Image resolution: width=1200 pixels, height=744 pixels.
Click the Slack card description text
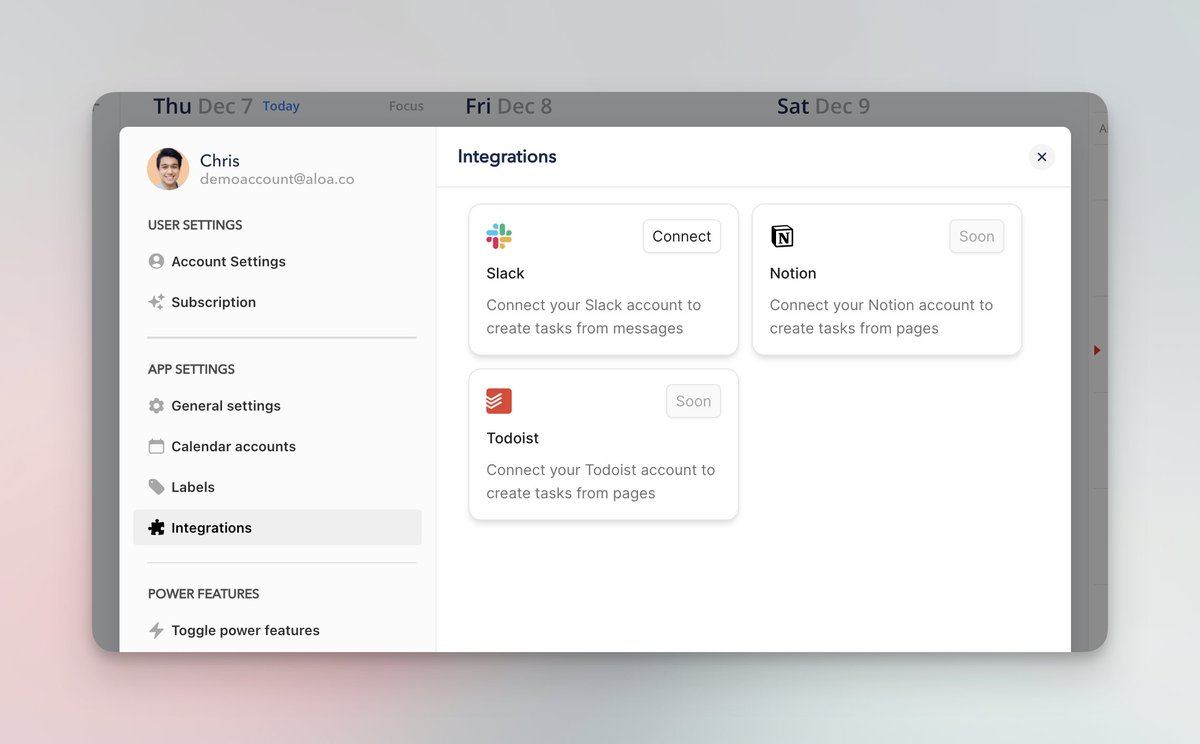coord(594,317)
